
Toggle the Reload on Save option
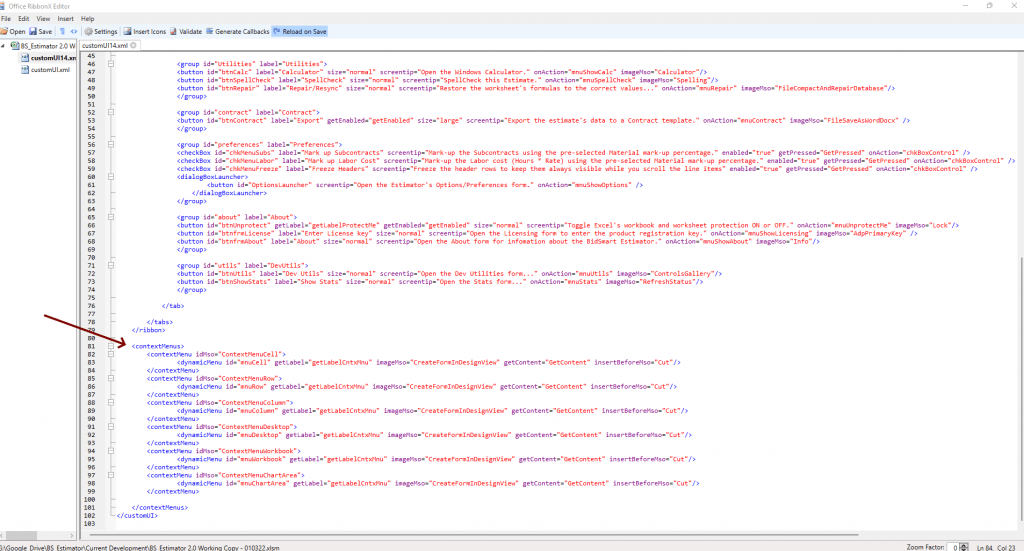click(x=300, y=31)
